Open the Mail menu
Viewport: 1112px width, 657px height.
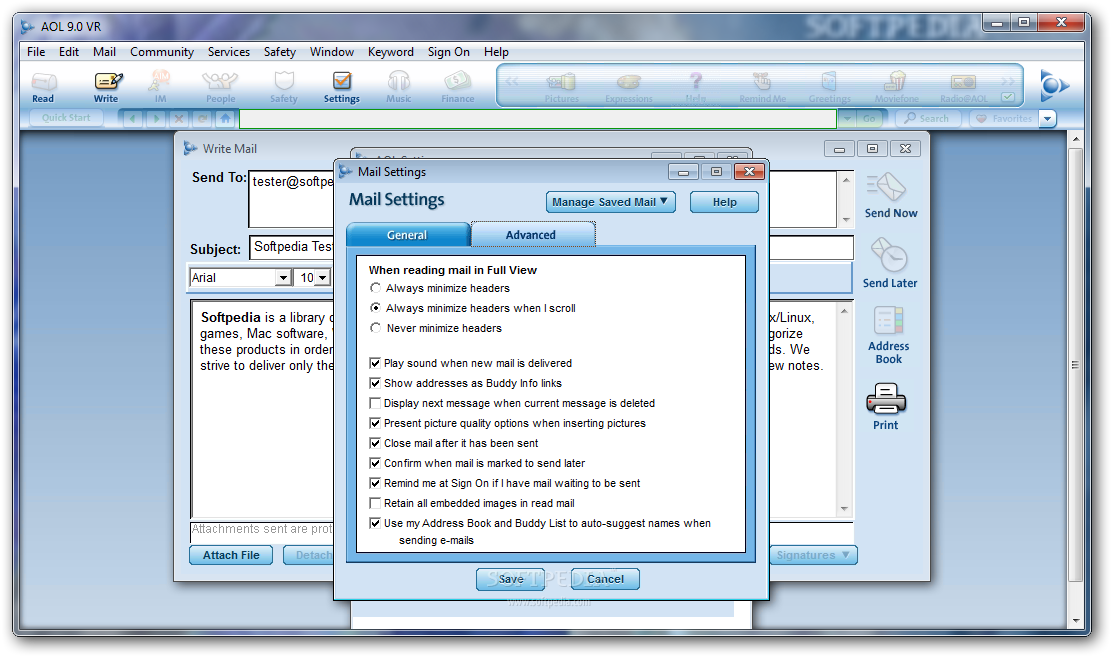(x=104, y=52)
